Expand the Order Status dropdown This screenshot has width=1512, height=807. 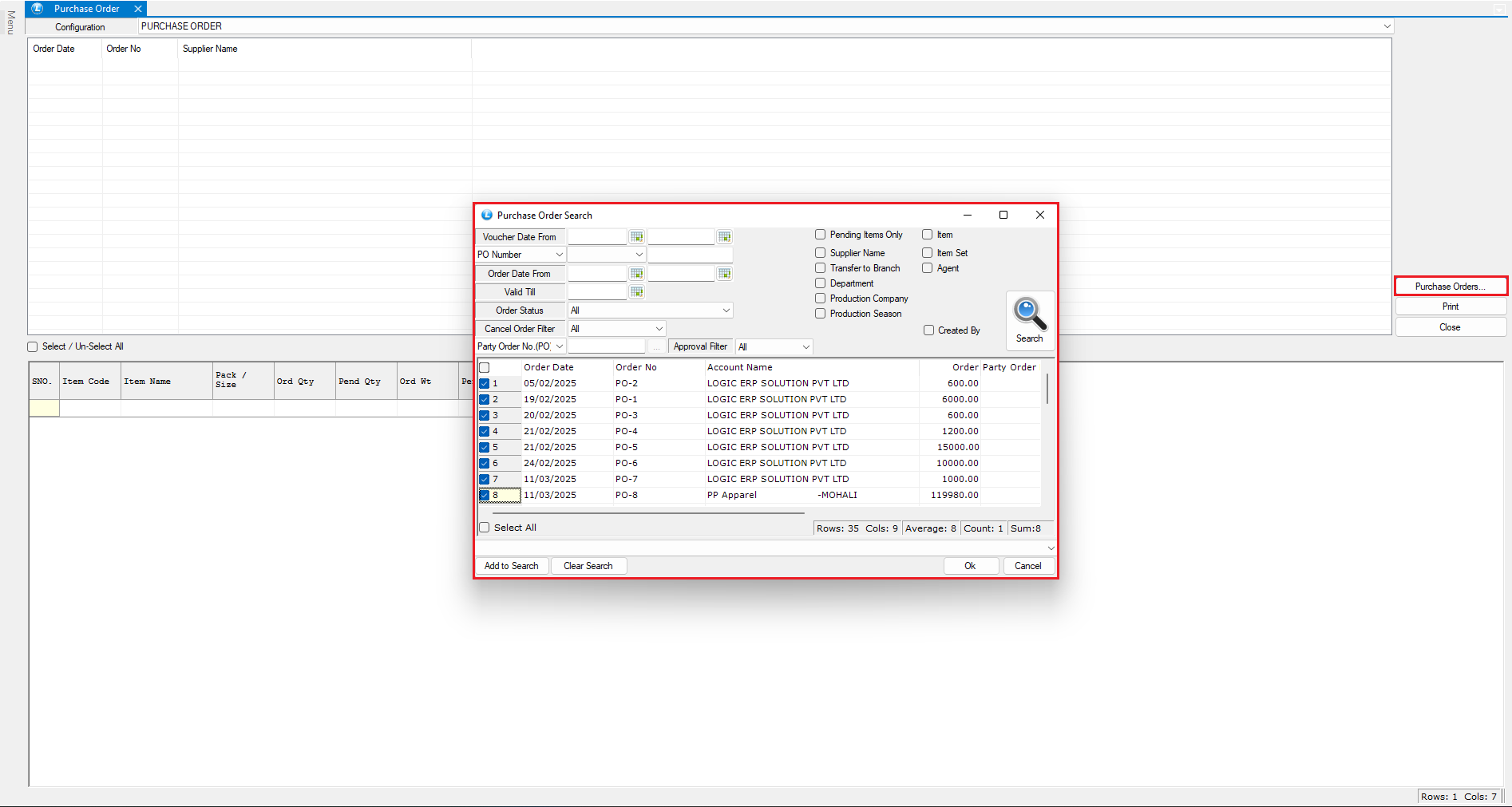coord(726,311)
